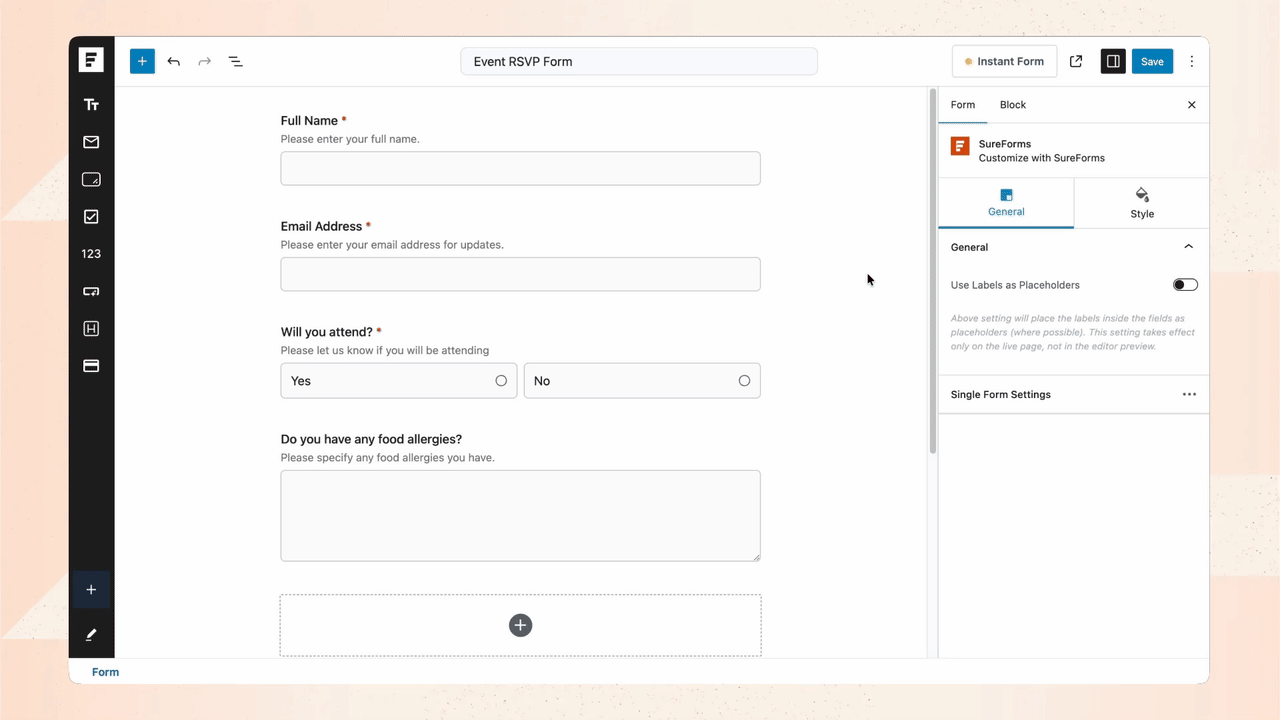Open the document overview list
The width and height of the screenshot is (1280, 720).
point(236,61)
